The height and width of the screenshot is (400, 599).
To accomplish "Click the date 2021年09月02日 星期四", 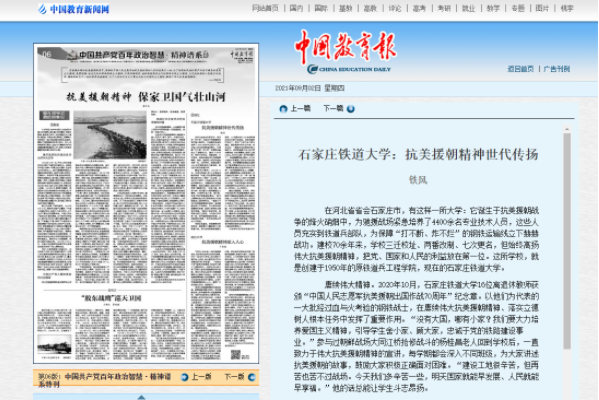I will coord(310,88).
